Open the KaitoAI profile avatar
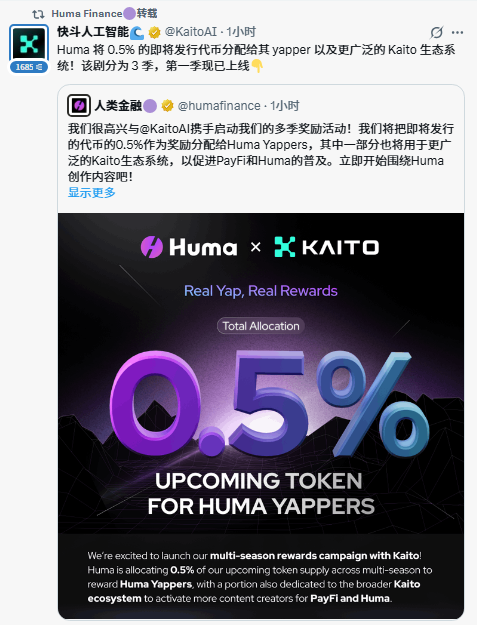This screenshot has width=477, height=625. (x=29, y=44)
